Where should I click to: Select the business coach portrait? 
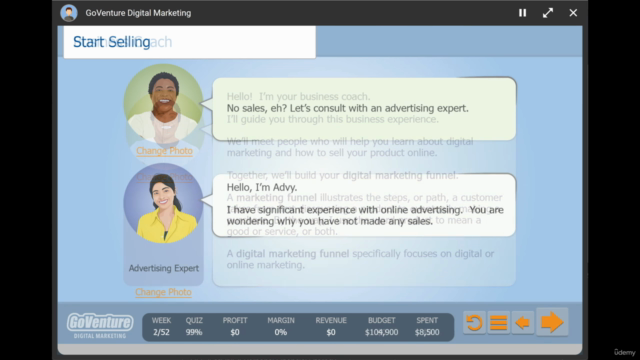tap(164, 103)
